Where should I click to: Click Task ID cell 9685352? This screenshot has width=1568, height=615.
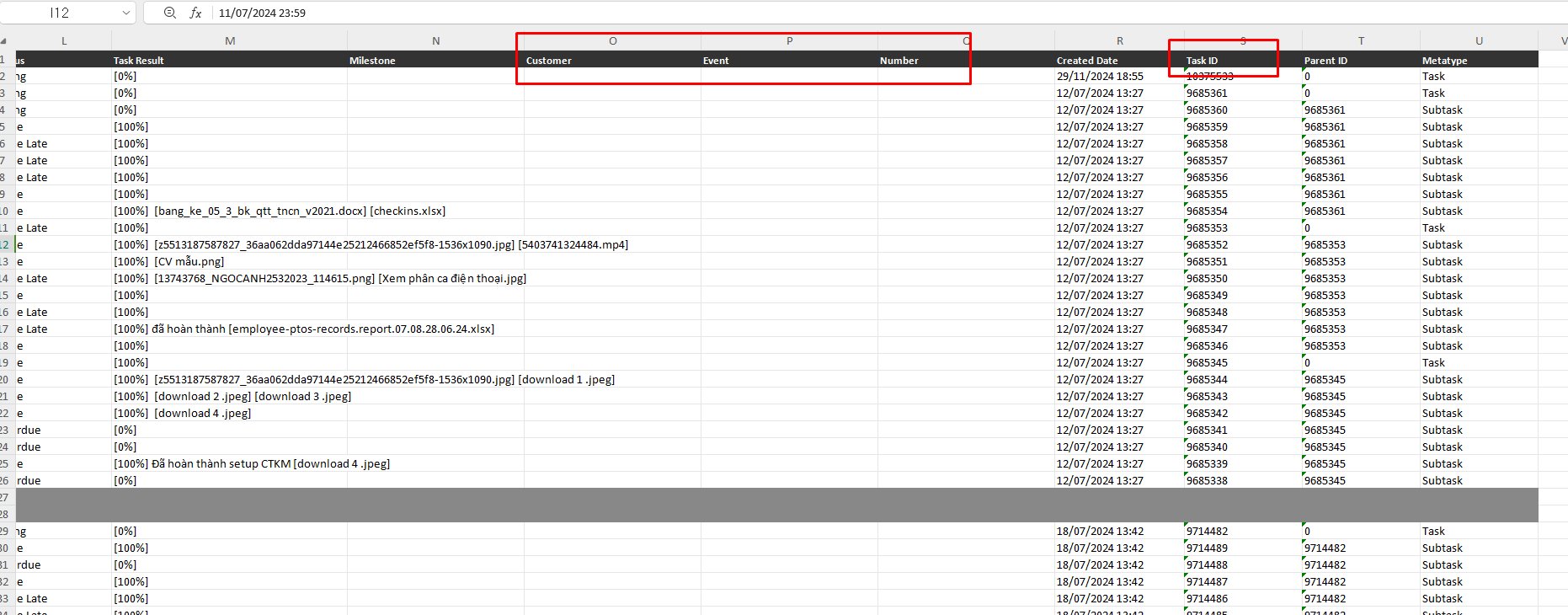coord(1244,244)
